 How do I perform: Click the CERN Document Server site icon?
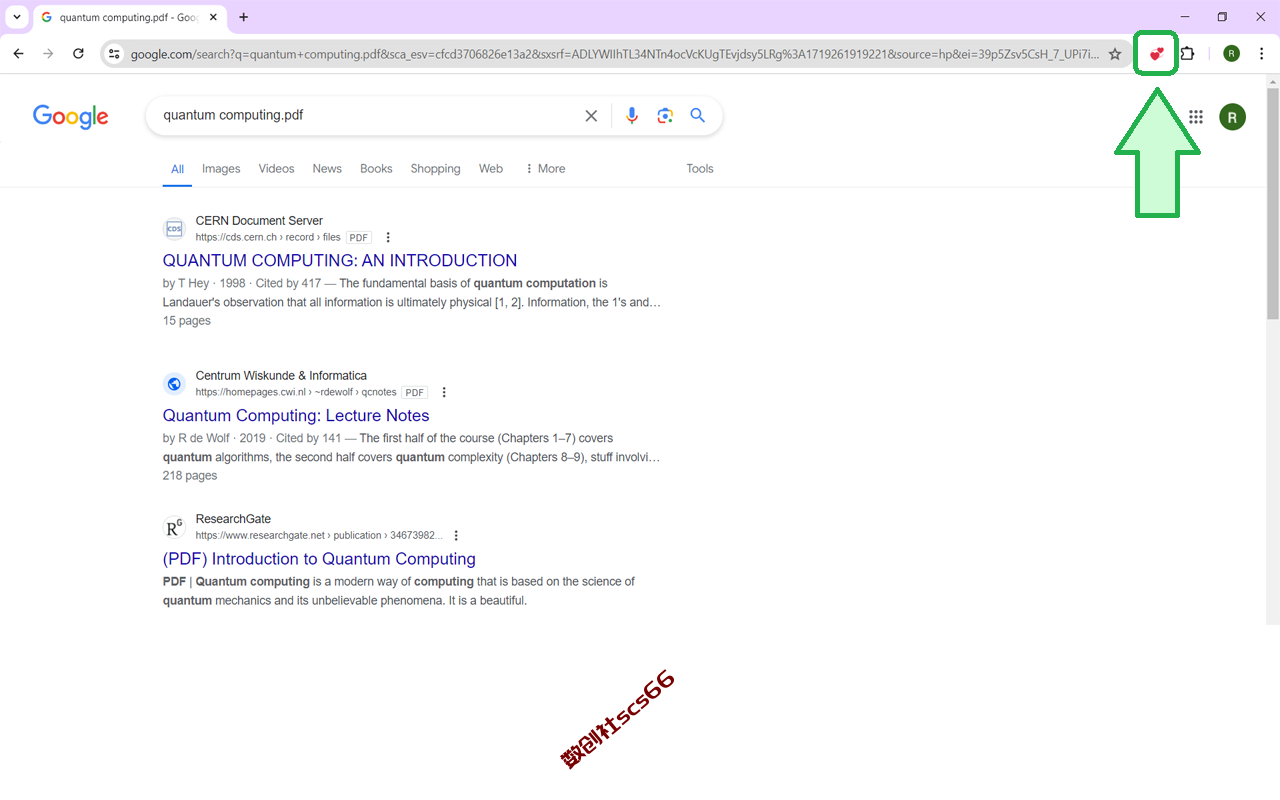[x=174, y=229]
